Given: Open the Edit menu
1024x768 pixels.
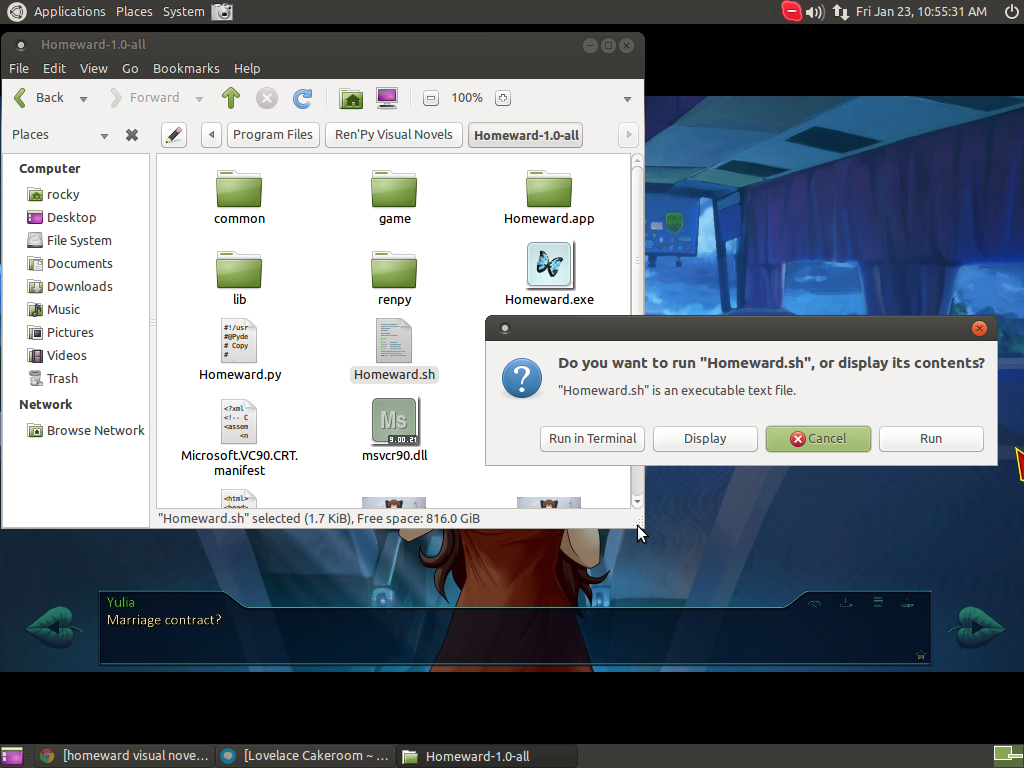Looking at the screenshot, I should (54, 69).
